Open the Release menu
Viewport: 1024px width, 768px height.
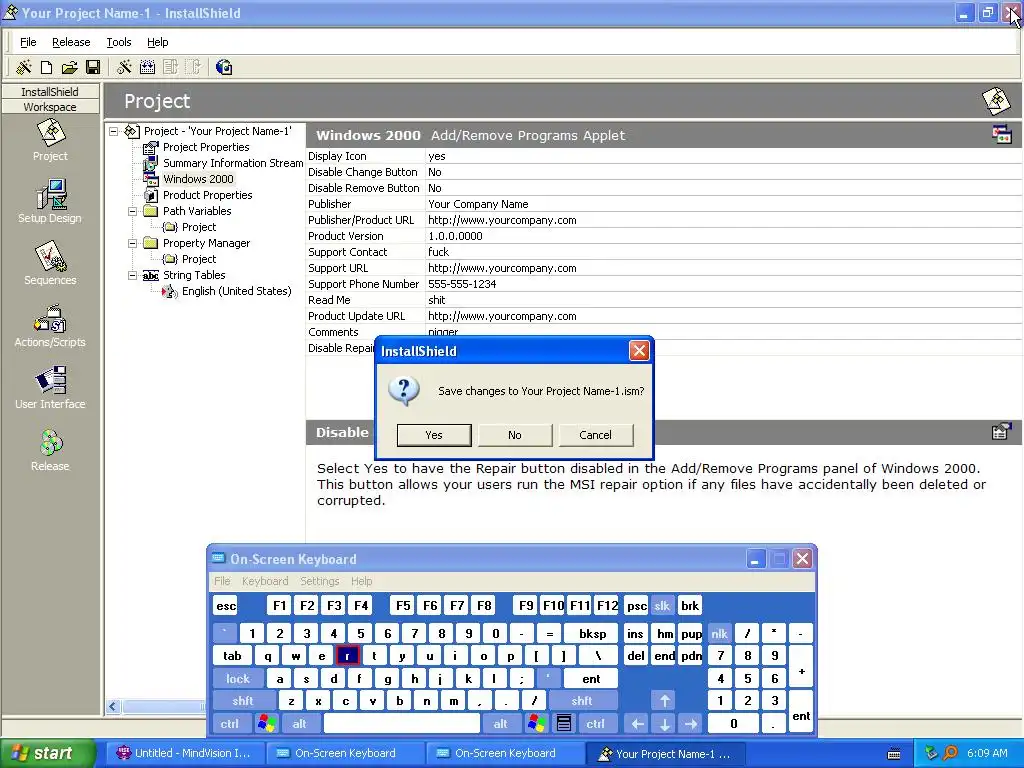[x=71, y=42]
